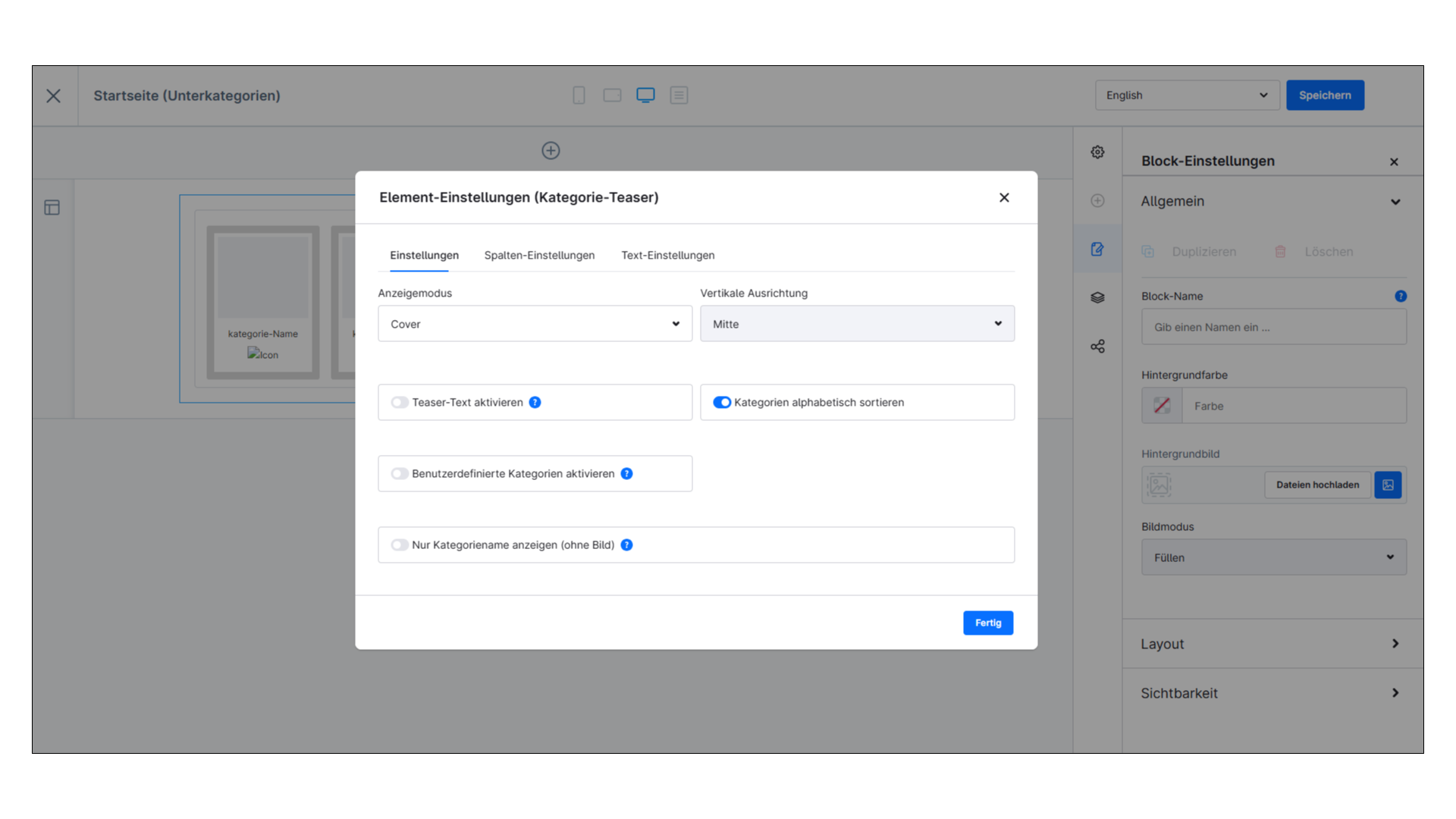Viewport: 1456px width, 819px height.
Task: Switch to Text-Einstellungen tab
Action: pos(667,256)
